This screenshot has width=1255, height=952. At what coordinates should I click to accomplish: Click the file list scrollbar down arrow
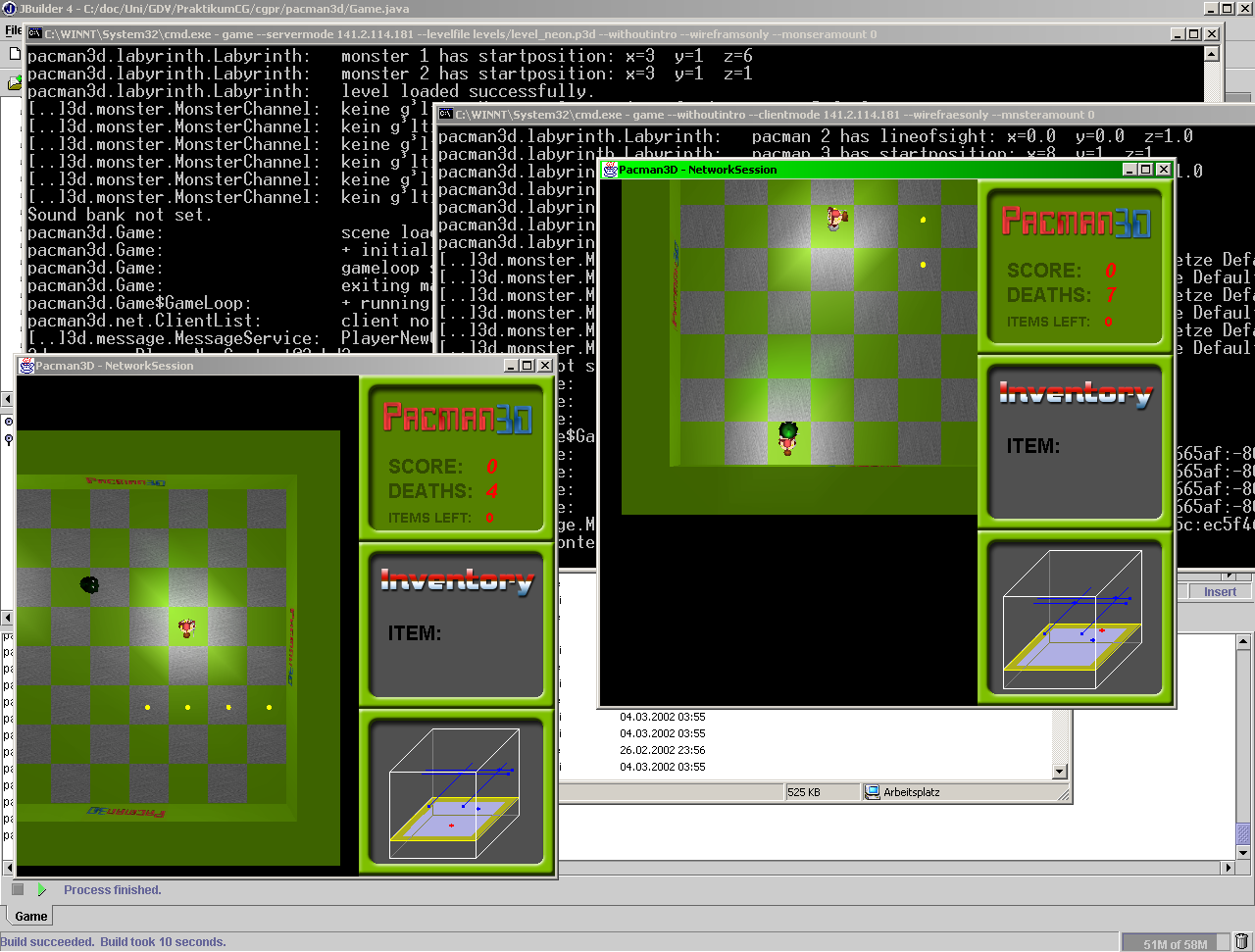pyautogui.click(x=1059, y=772)
